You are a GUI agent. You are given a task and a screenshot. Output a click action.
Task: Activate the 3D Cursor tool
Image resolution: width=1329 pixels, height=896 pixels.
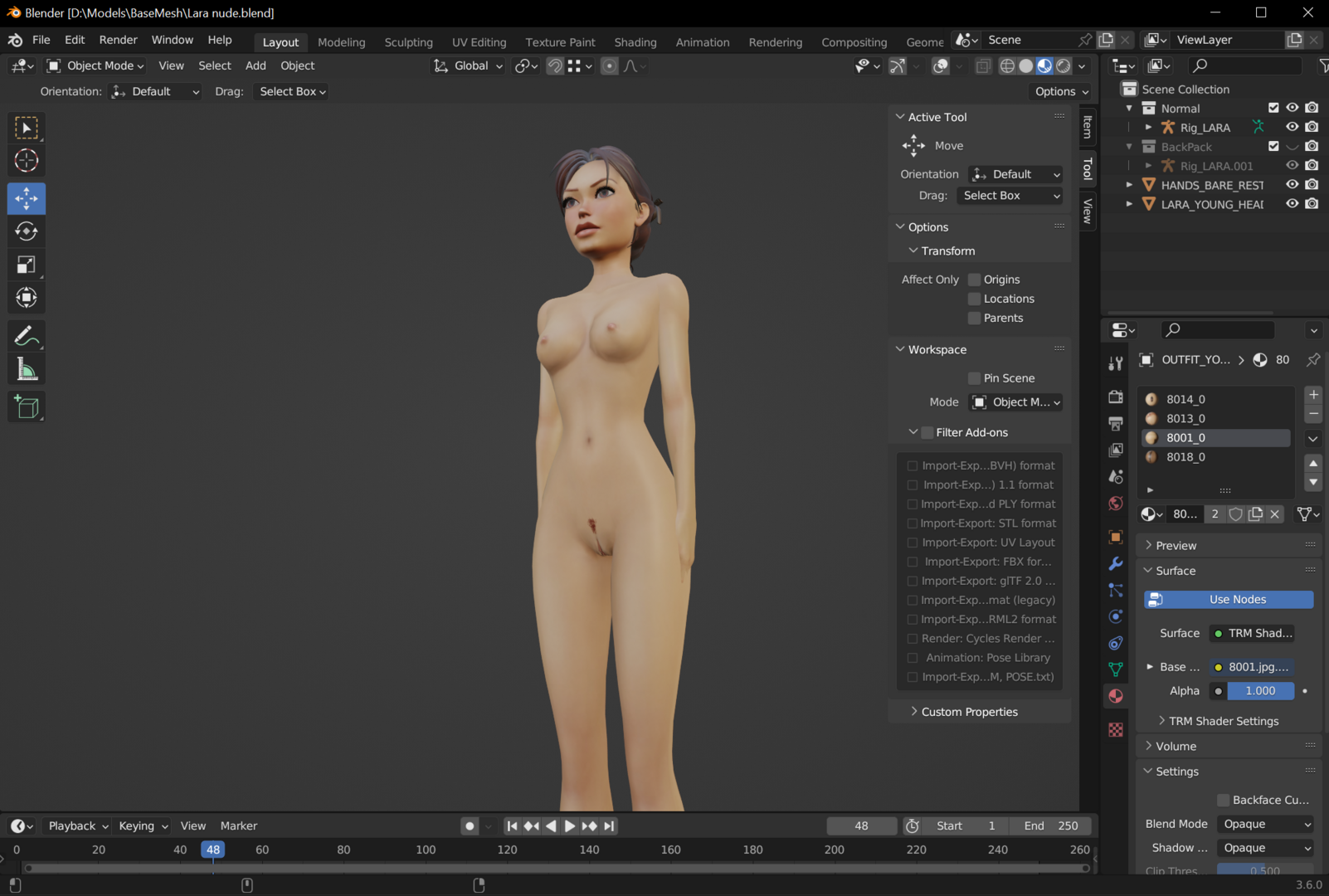pyautogui.click(x=27, y=161)
